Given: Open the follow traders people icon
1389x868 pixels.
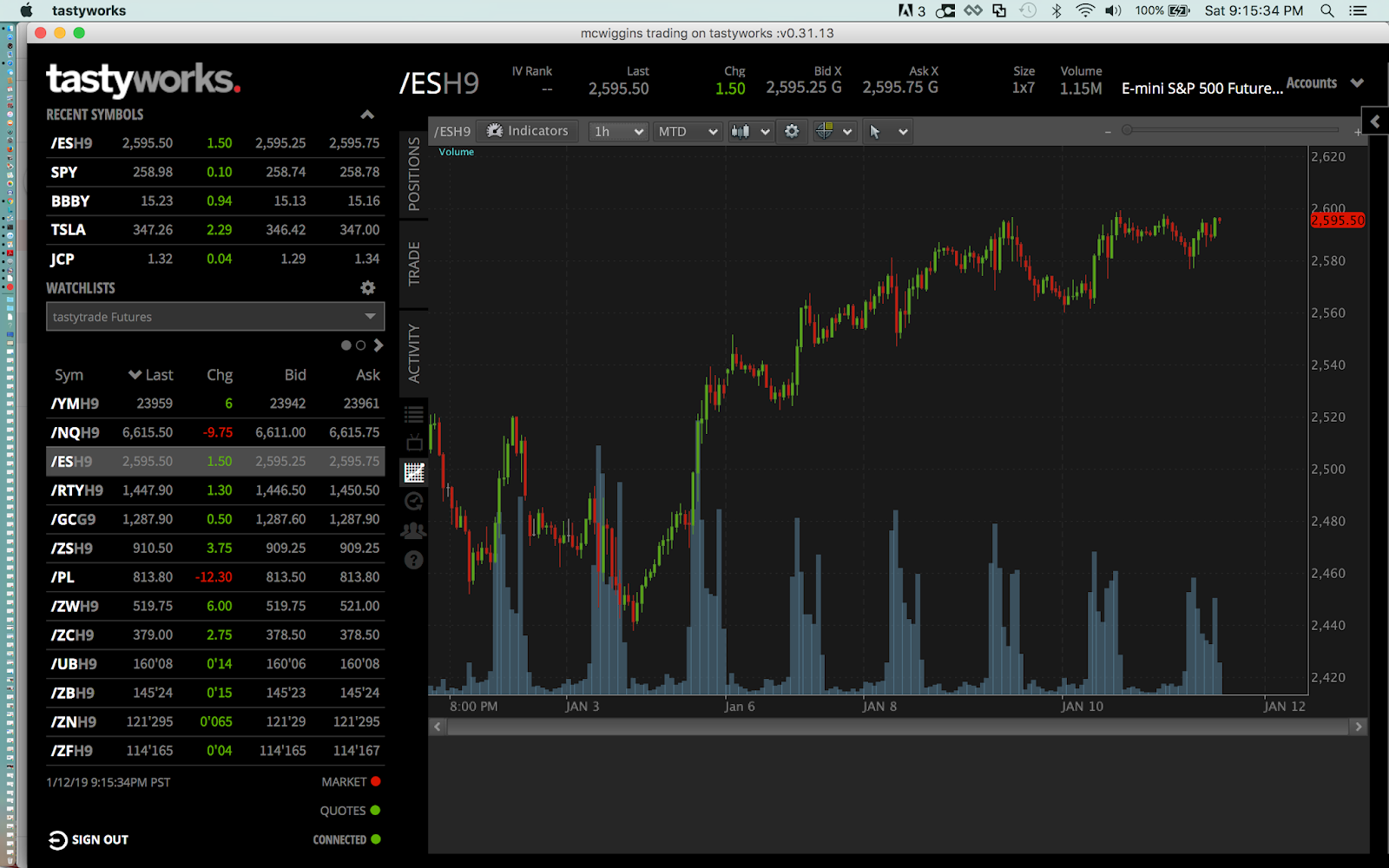Looking at the screenshot, I should (x=414, y=530).
